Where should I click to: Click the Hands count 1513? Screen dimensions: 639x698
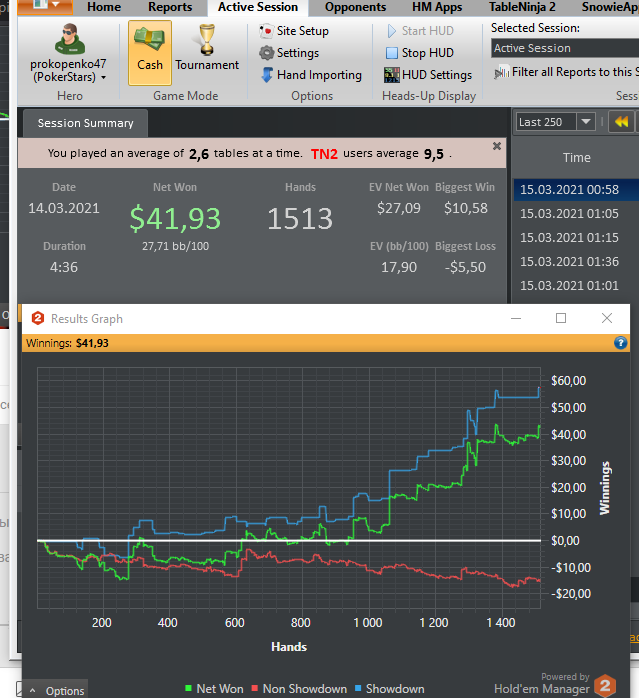[x=300, y=219]
